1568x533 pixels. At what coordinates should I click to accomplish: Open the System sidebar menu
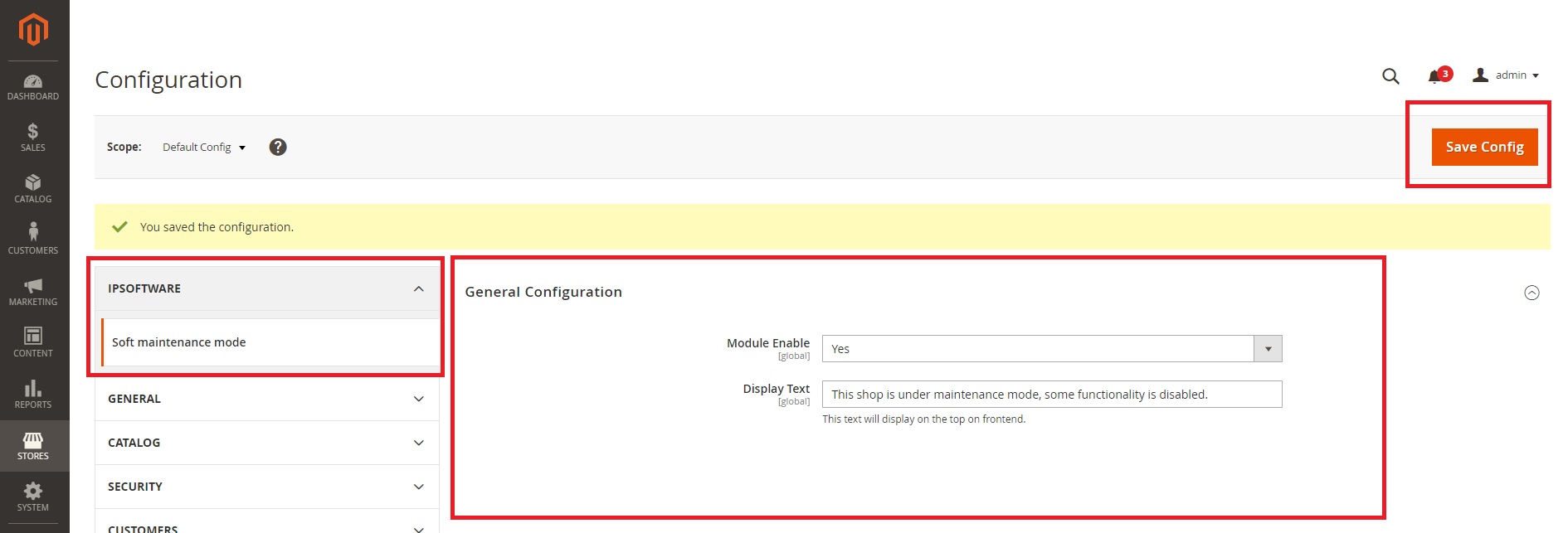click(x=33, y=497)
